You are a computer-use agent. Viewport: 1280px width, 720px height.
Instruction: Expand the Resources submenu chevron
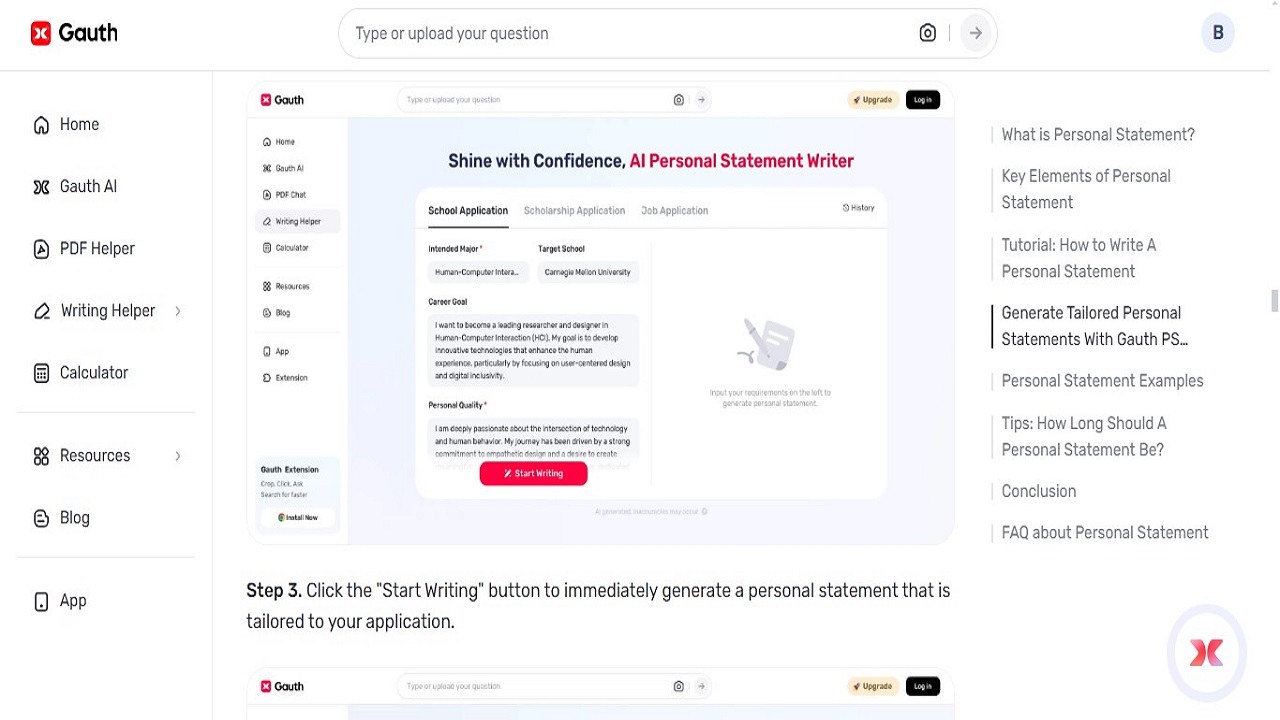[x=178, y=456]
